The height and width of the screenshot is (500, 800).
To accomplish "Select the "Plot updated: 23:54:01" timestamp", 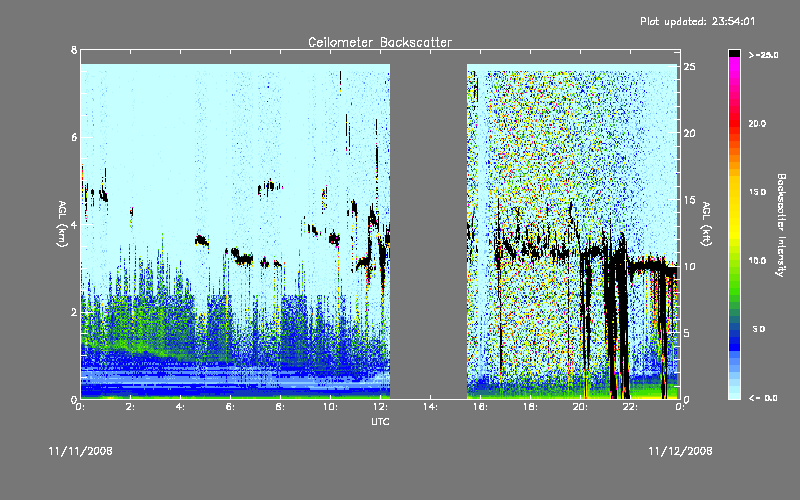I will [x=697, y=21].
